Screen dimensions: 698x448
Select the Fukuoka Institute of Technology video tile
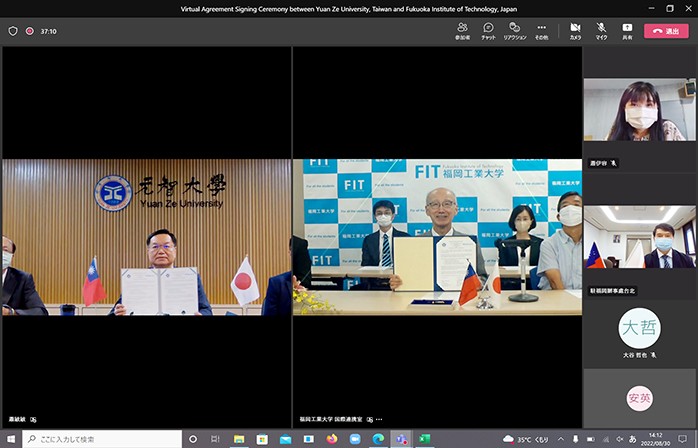437,237
